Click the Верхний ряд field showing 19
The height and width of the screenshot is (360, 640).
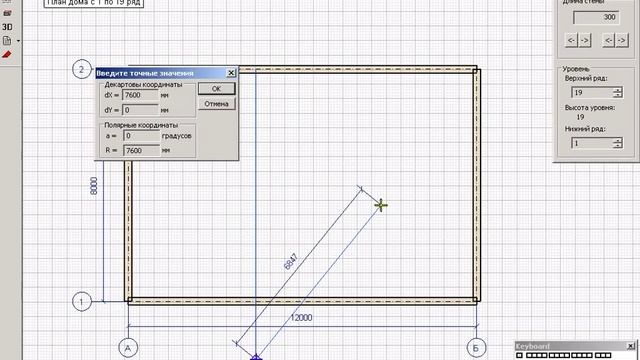(x=592, y=92)
